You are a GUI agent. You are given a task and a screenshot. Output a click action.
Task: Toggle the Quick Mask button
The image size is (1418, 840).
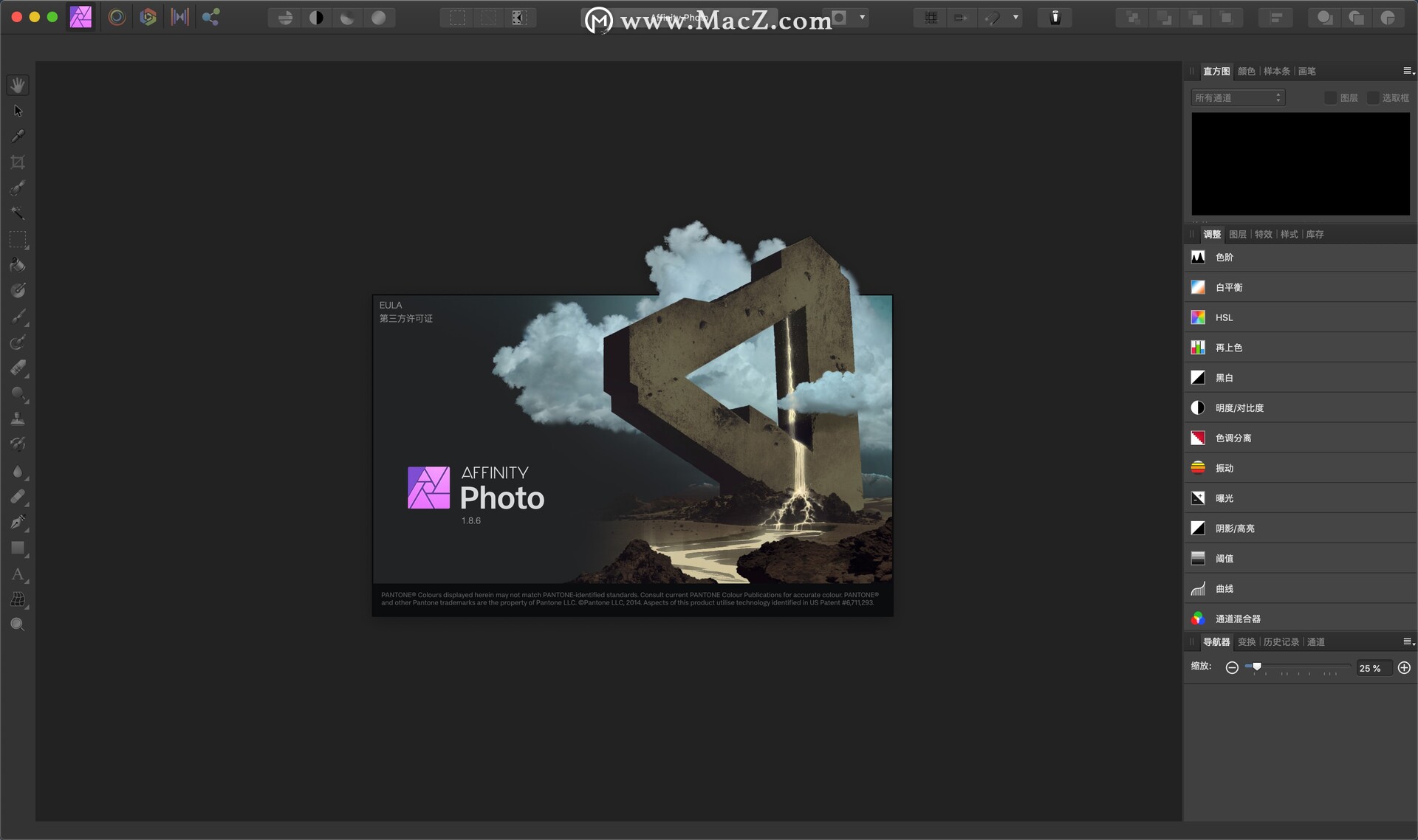pyautogui.click(x=840, y=18)
